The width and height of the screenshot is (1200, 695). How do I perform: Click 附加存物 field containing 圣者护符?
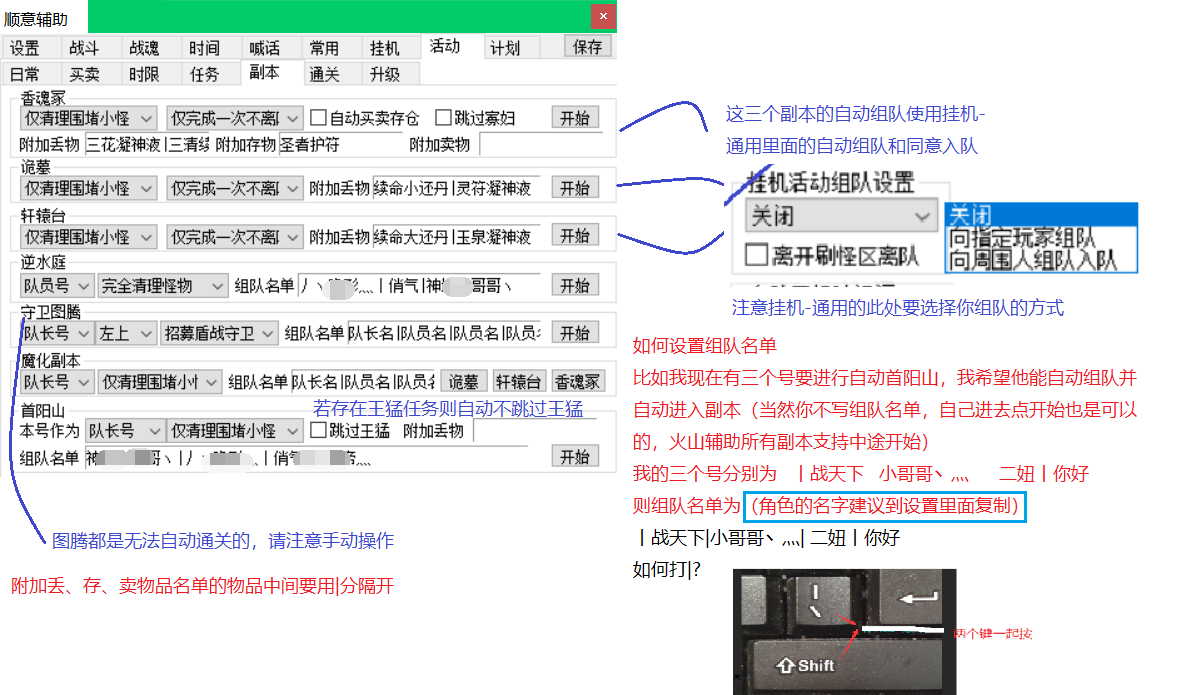point(338,144)
